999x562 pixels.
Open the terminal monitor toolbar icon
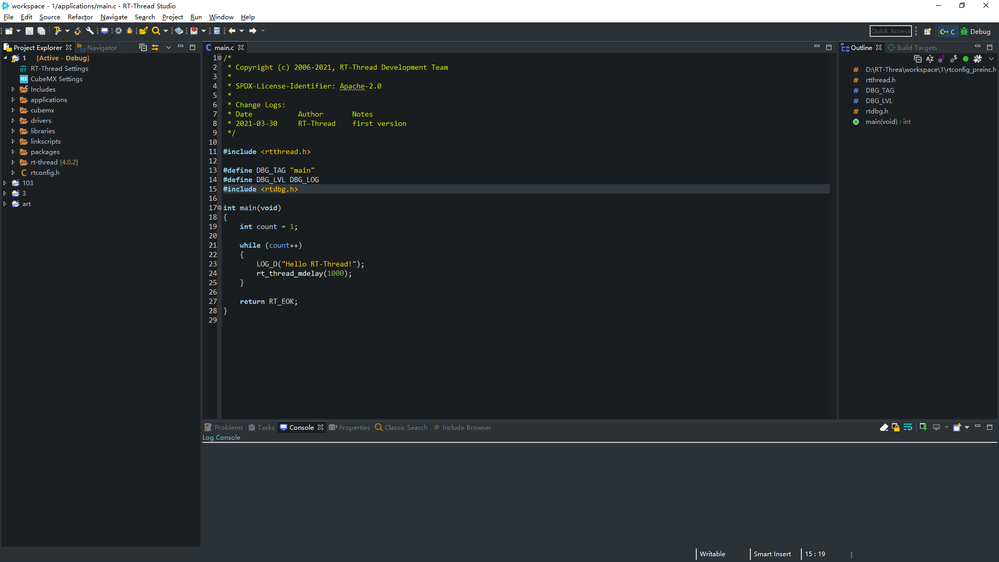(x=104, y=31)
